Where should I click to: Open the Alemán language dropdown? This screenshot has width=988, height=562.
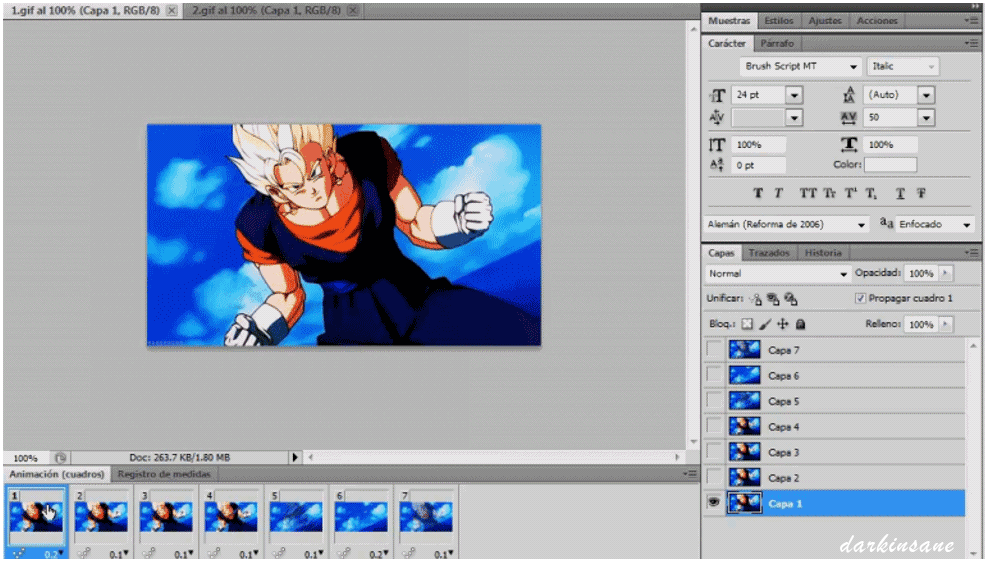coord(861,225)
